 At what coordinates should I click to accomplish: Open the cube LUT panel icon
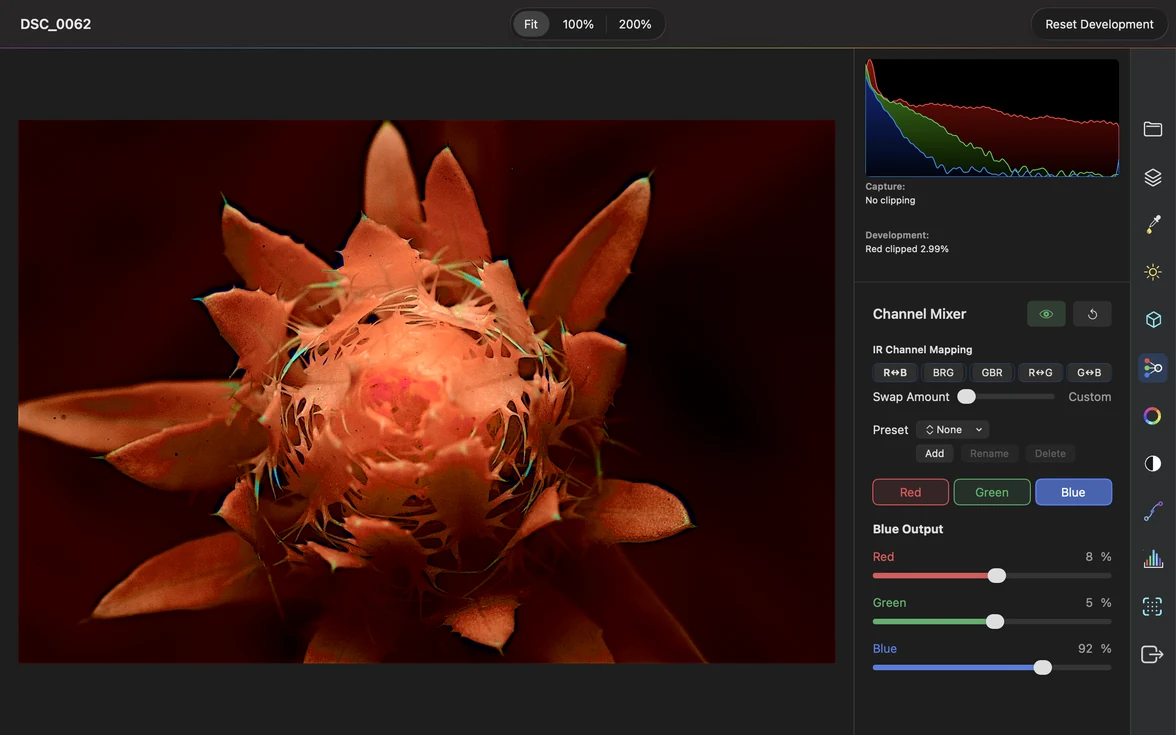pyautogui.click(x=1153, y=320)
